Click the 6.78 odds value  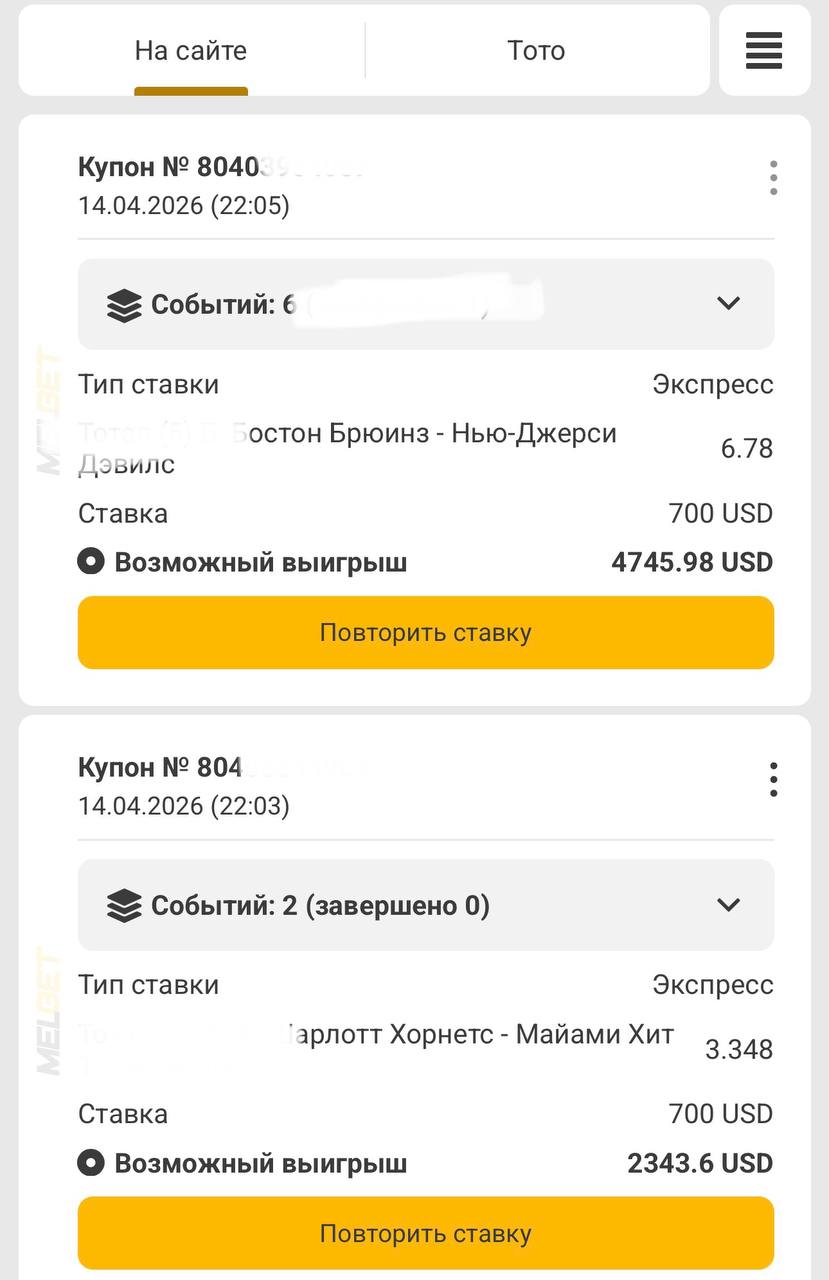pyautogui.click(x=746, y=449)
